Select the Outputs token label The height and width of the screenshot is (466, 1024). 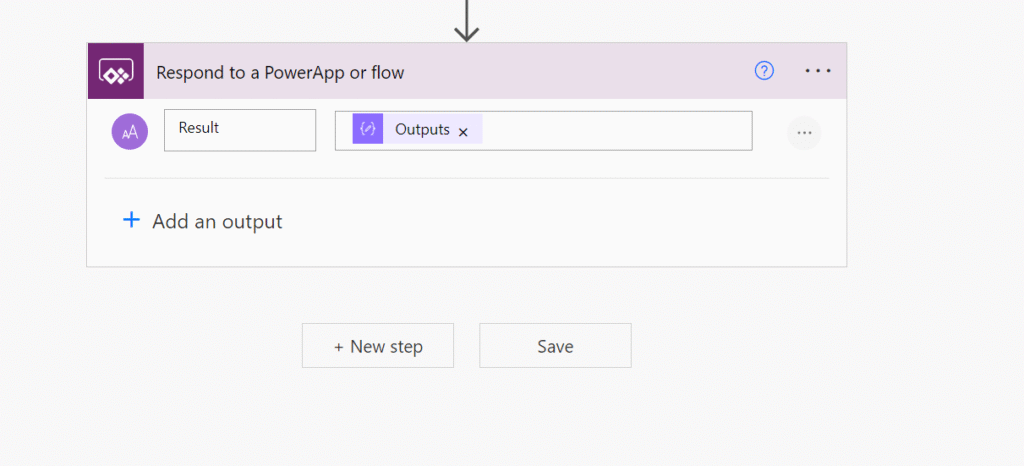point(422,129)
